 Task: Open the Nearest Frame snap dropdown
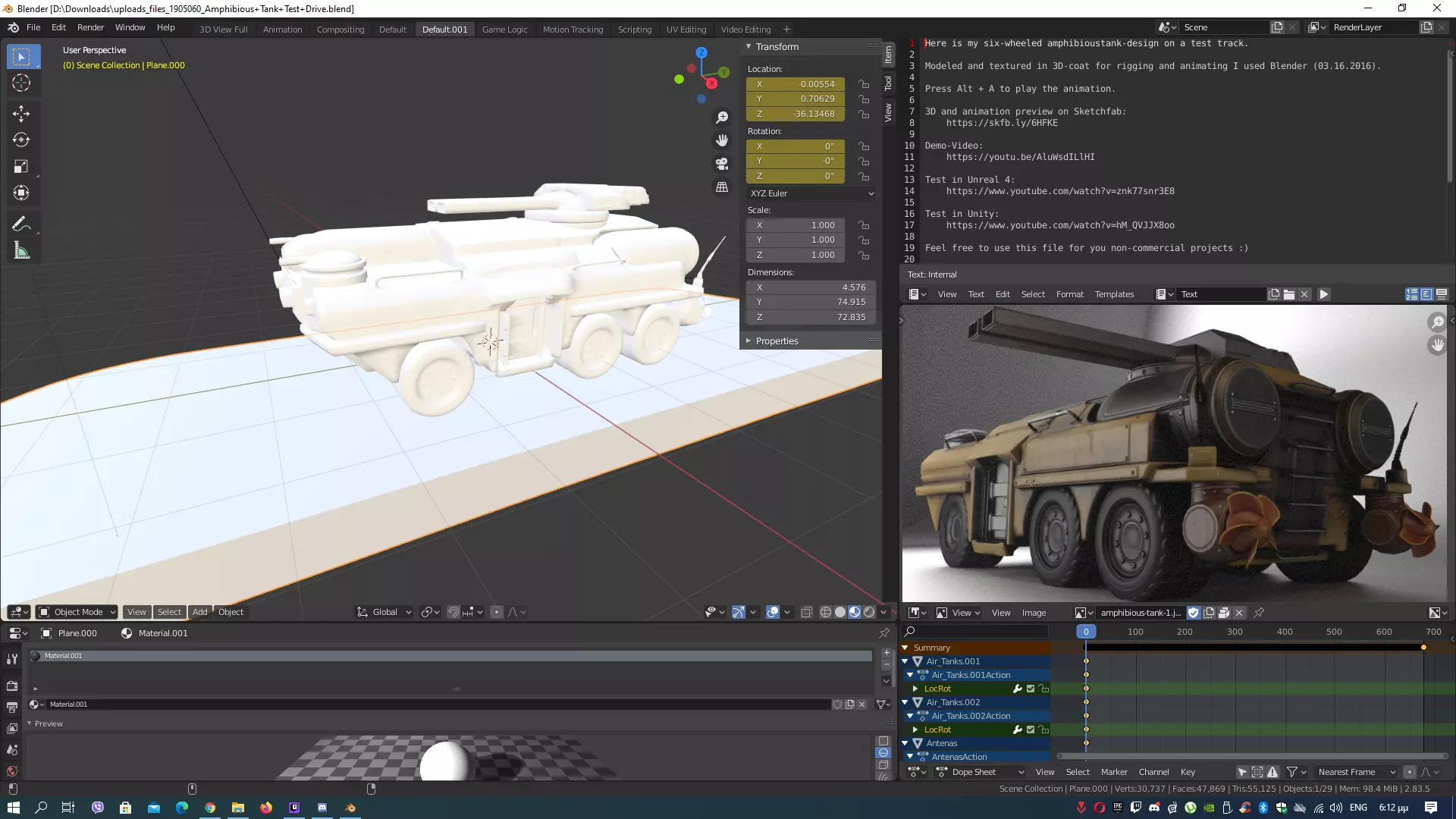point(1356,772)
